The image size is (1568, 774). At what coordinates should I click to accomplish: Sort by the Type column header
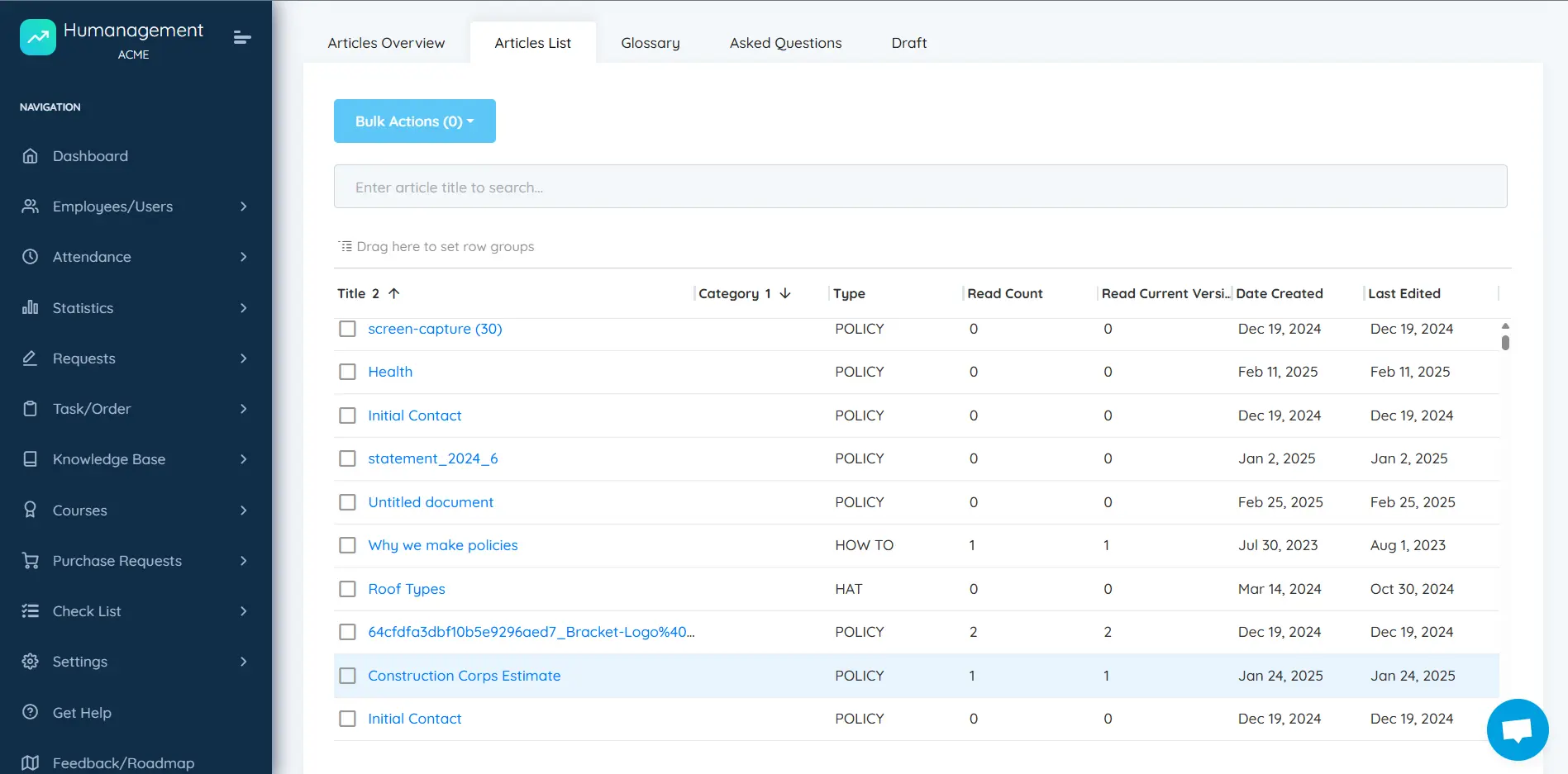tap(849, 293)
